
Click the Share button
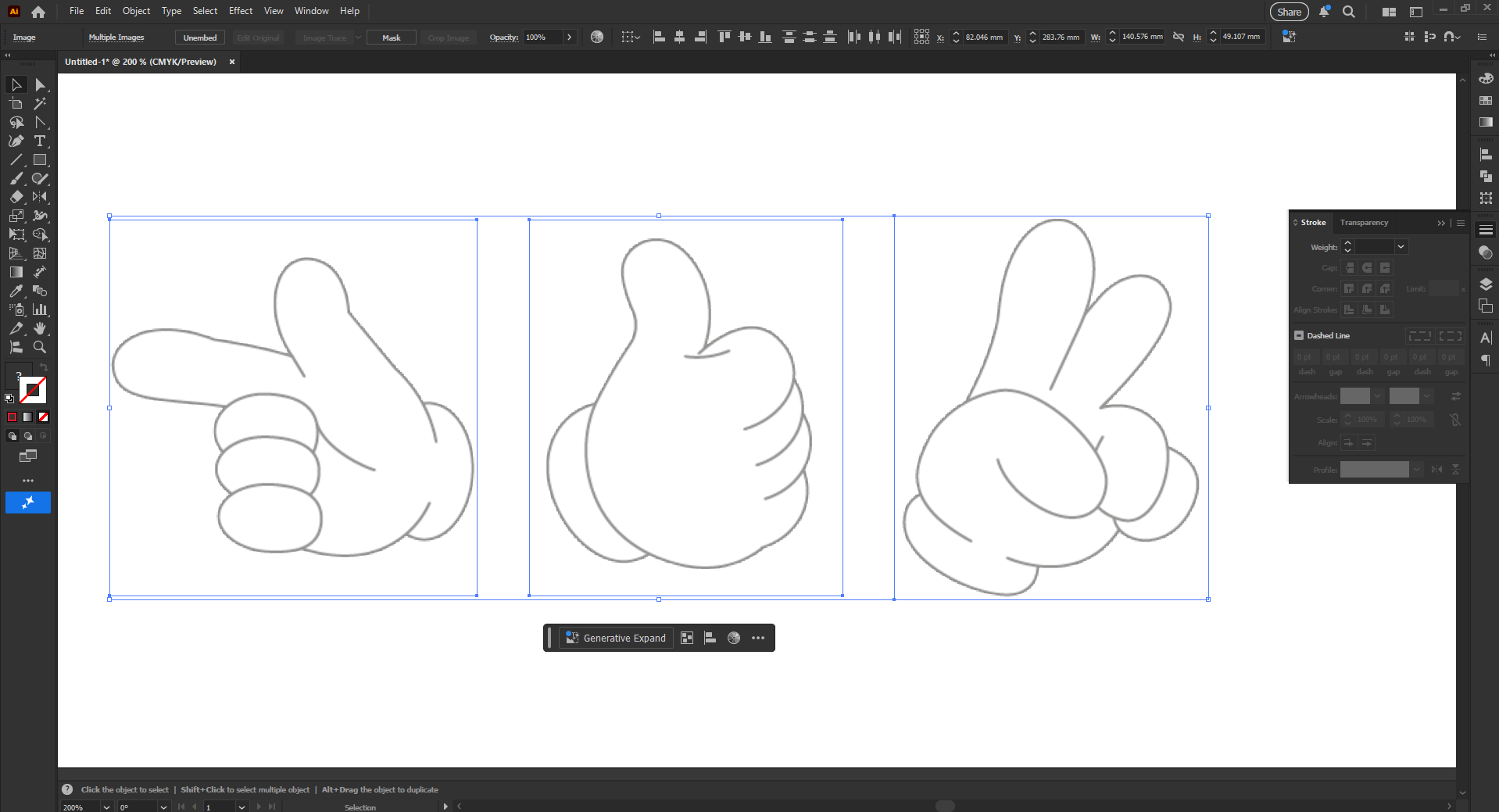pyautogui.click(x=1290, y=12)
